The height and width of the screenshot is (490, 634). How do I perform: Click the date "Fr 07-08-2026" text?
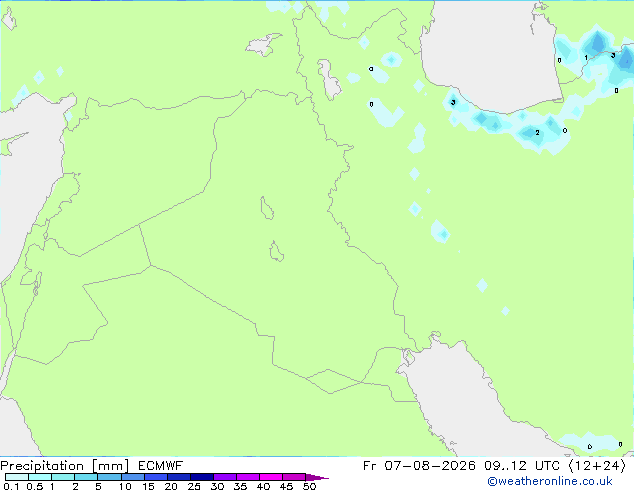pyautogui.click(x=419, y=466)
